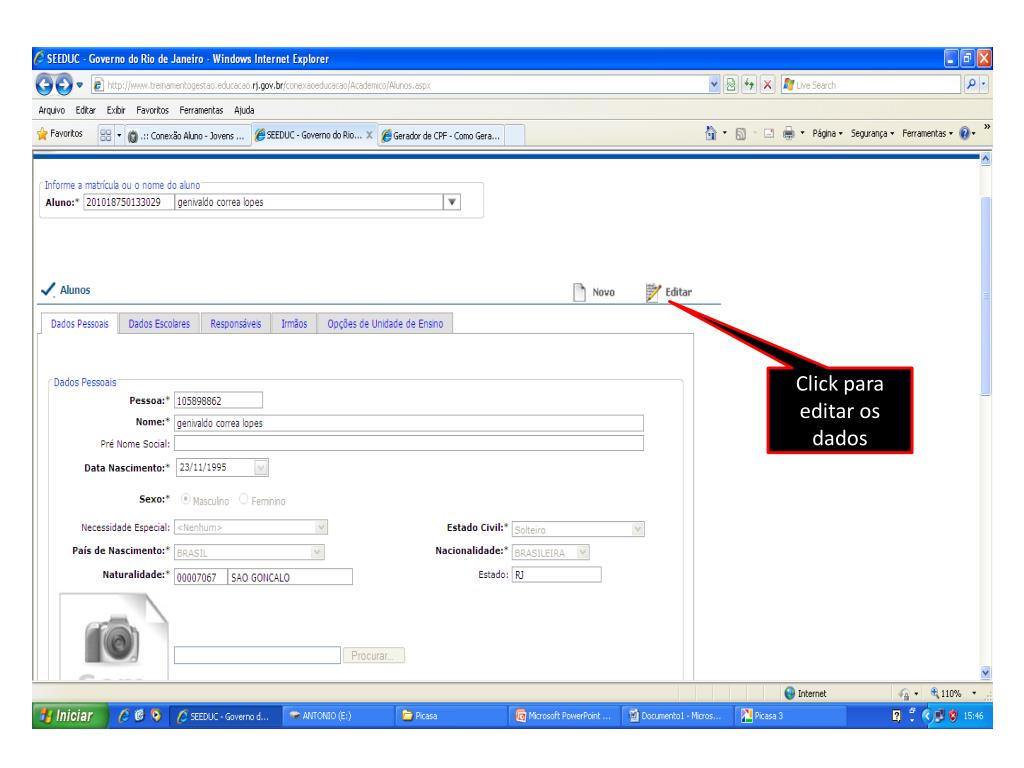1024x768 pixels.
Task: Click the Naturalidade city field SAO GONCALO
Action: [x=290, y=577]
